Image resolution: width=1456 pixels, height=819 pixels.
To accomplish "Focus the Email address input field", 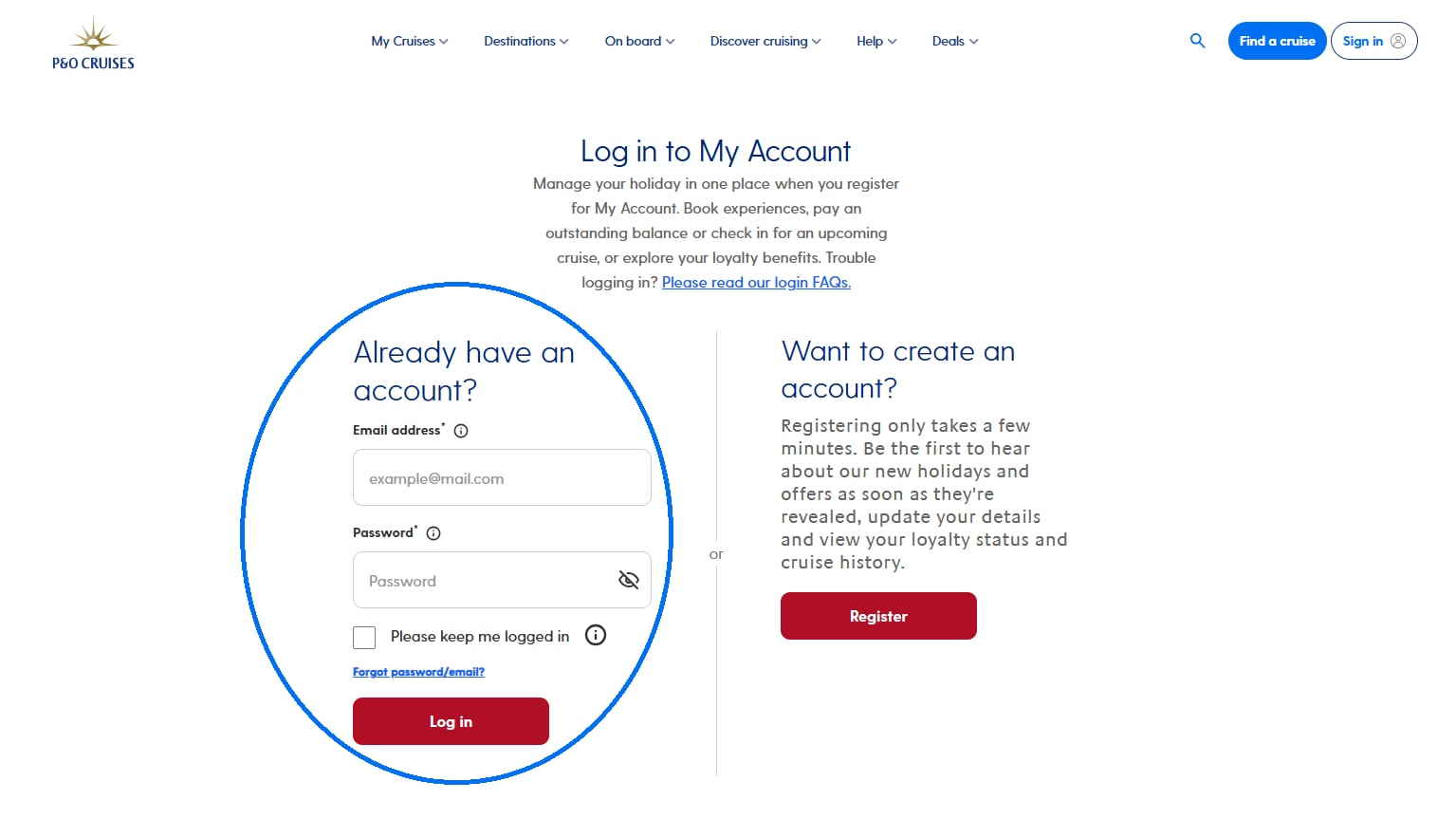I will (502, 477).
